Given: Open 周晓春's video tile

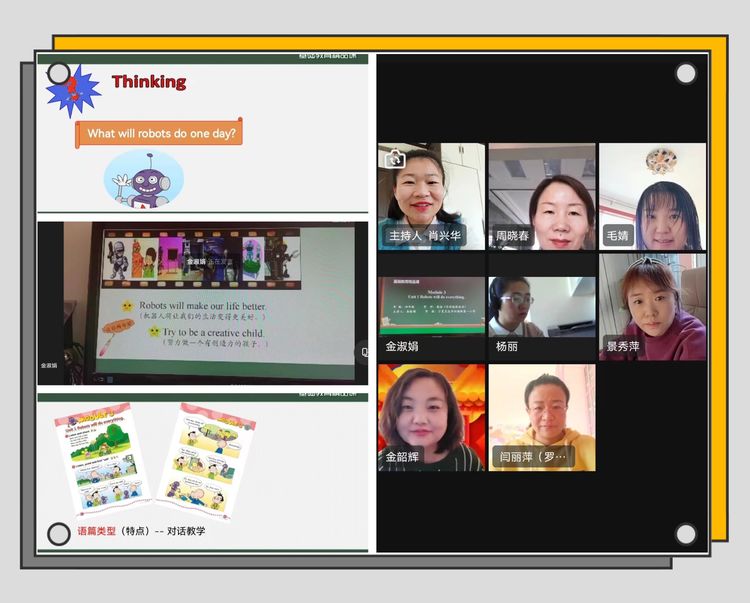Looking at the screenshot, I should coord(542,197).
